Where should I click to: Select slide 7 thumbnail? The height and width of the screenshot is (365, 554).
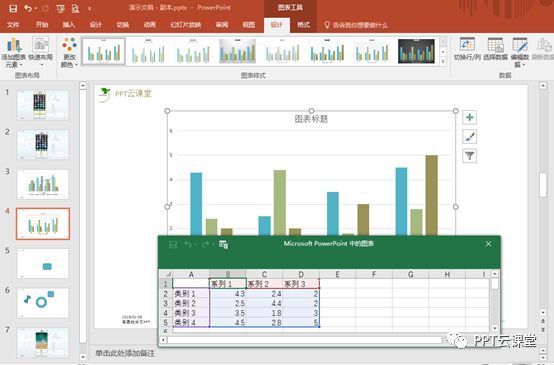click(43, 342)
